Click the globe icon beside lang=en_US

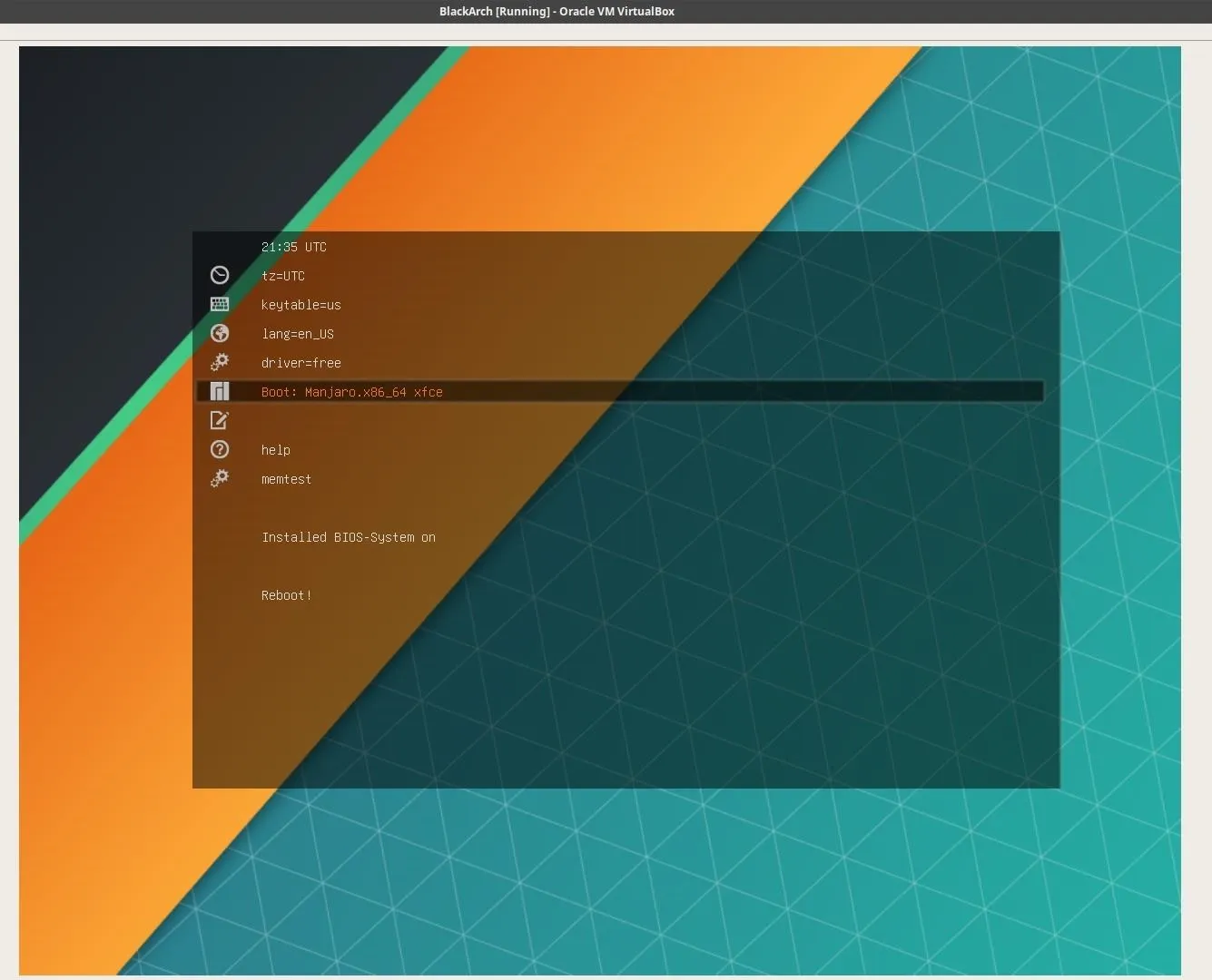point(220,333)
